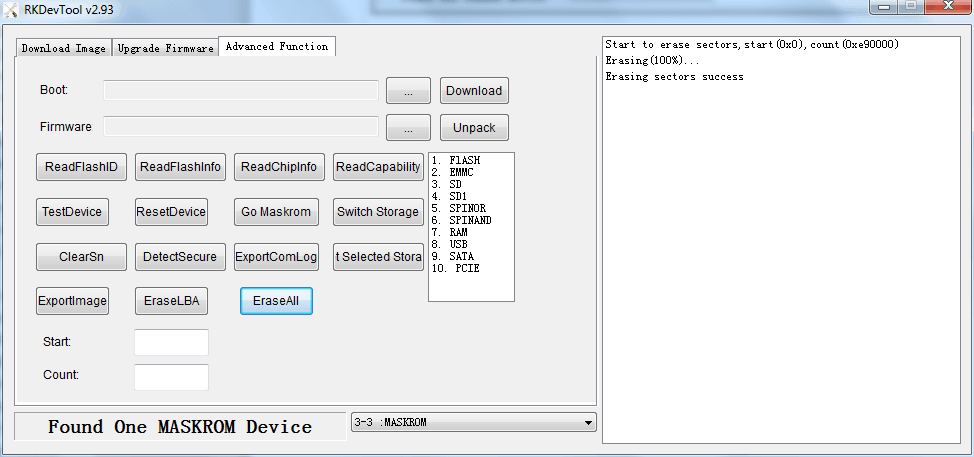Click the Switch Storage button
This screenshot has width=974, height=457.
377,212
